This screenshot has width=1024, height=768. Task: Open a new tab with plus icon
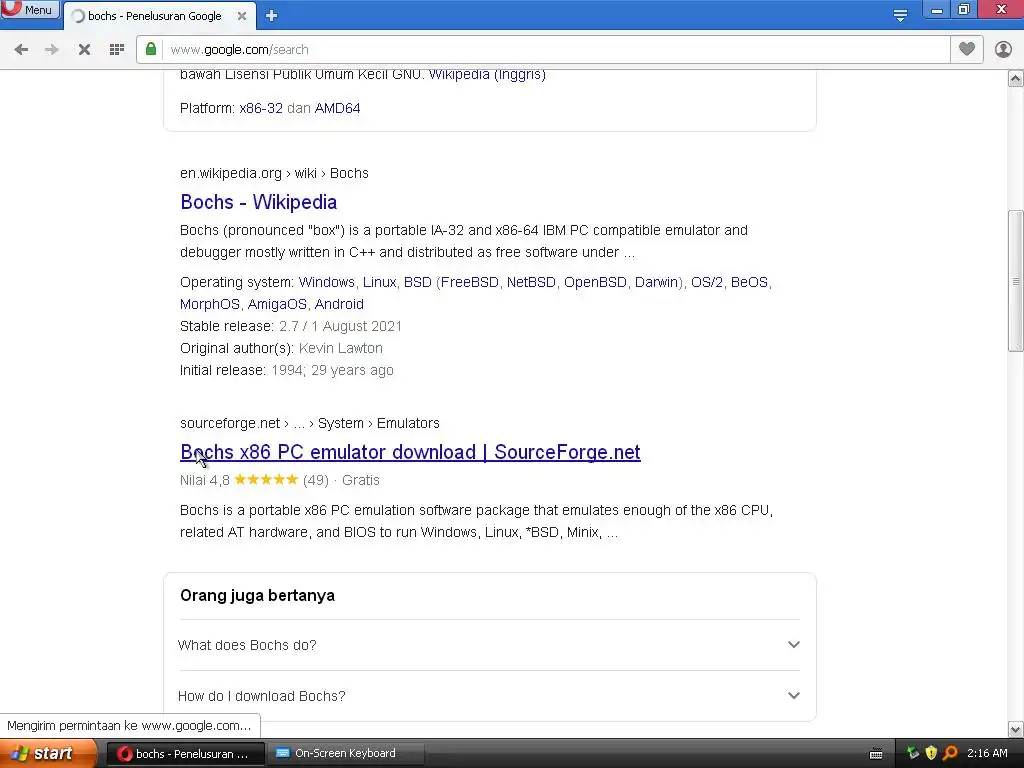pyautogui.click(x=272, y=16)
